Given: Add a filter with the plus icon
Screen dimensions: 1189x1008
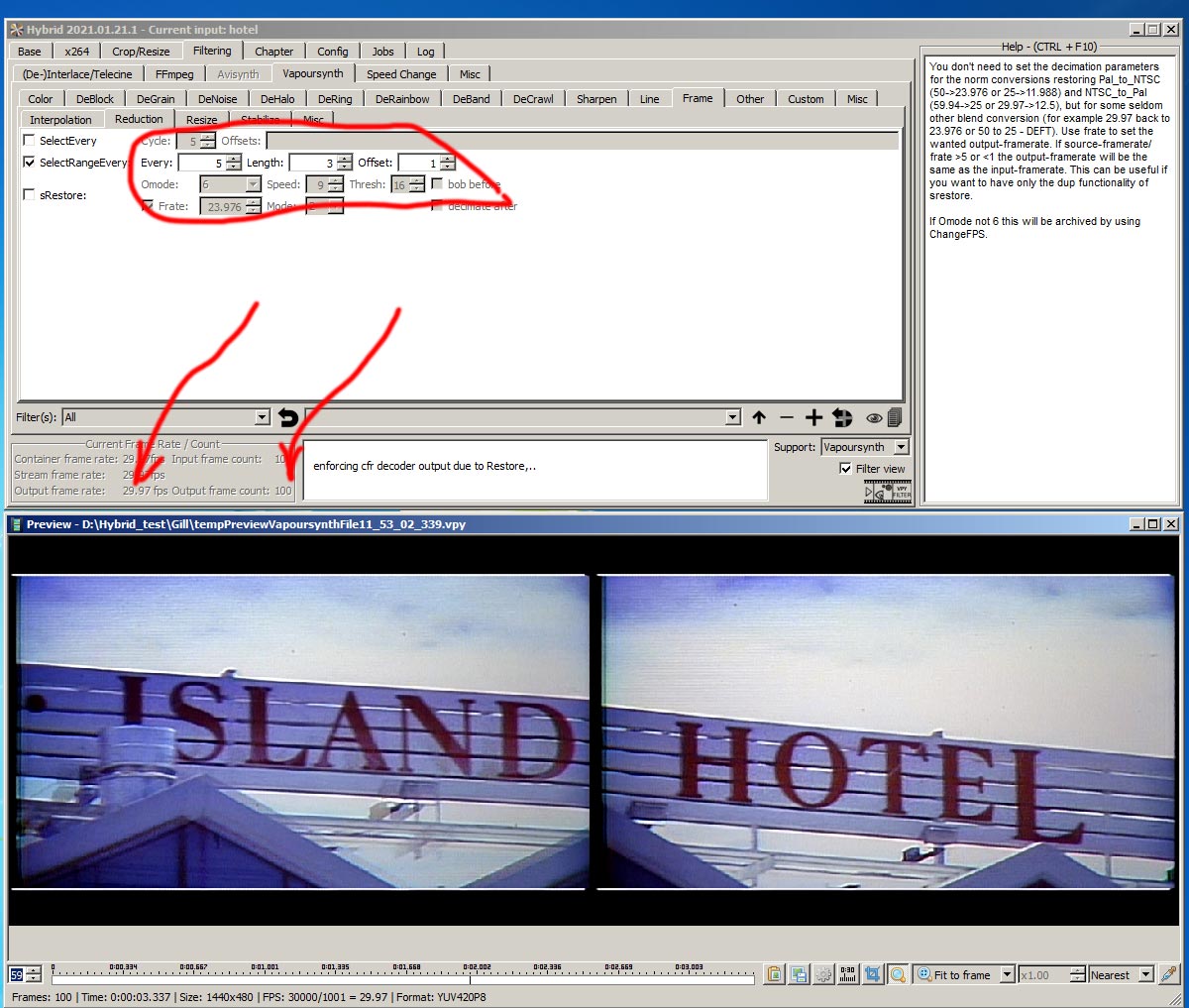Looking at the screenshot, I should tap(813, 417).
